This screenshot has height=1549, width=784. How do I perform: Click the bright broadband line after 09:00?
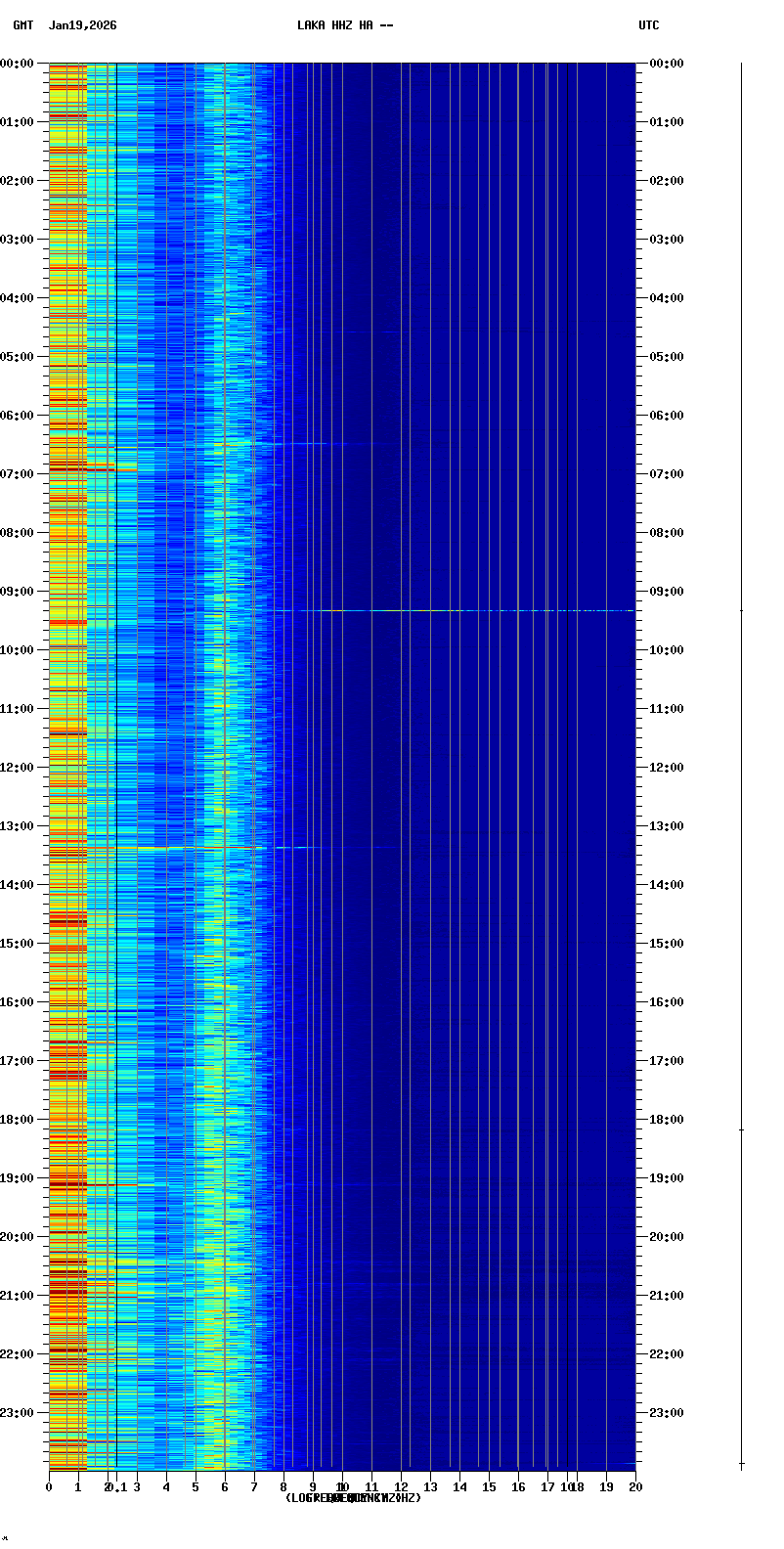[450, 610]
